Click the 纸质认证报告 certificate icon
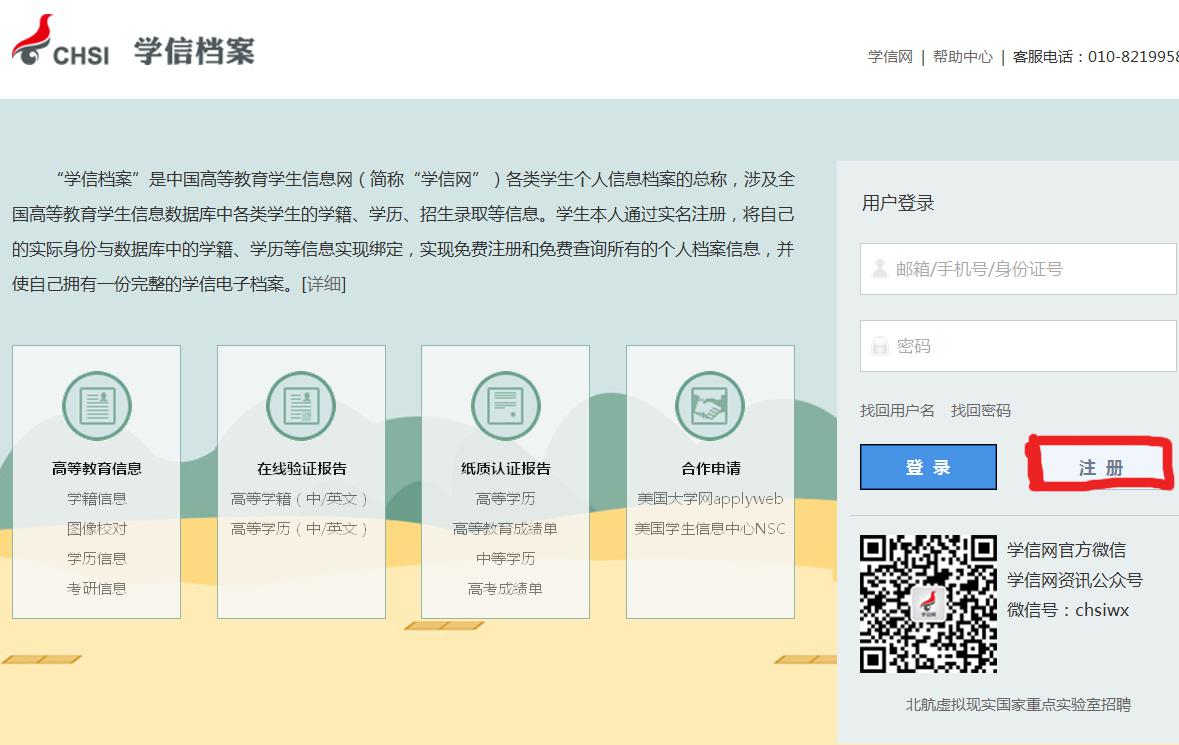This screenshot has height=745, width=1179. point(505,406)
